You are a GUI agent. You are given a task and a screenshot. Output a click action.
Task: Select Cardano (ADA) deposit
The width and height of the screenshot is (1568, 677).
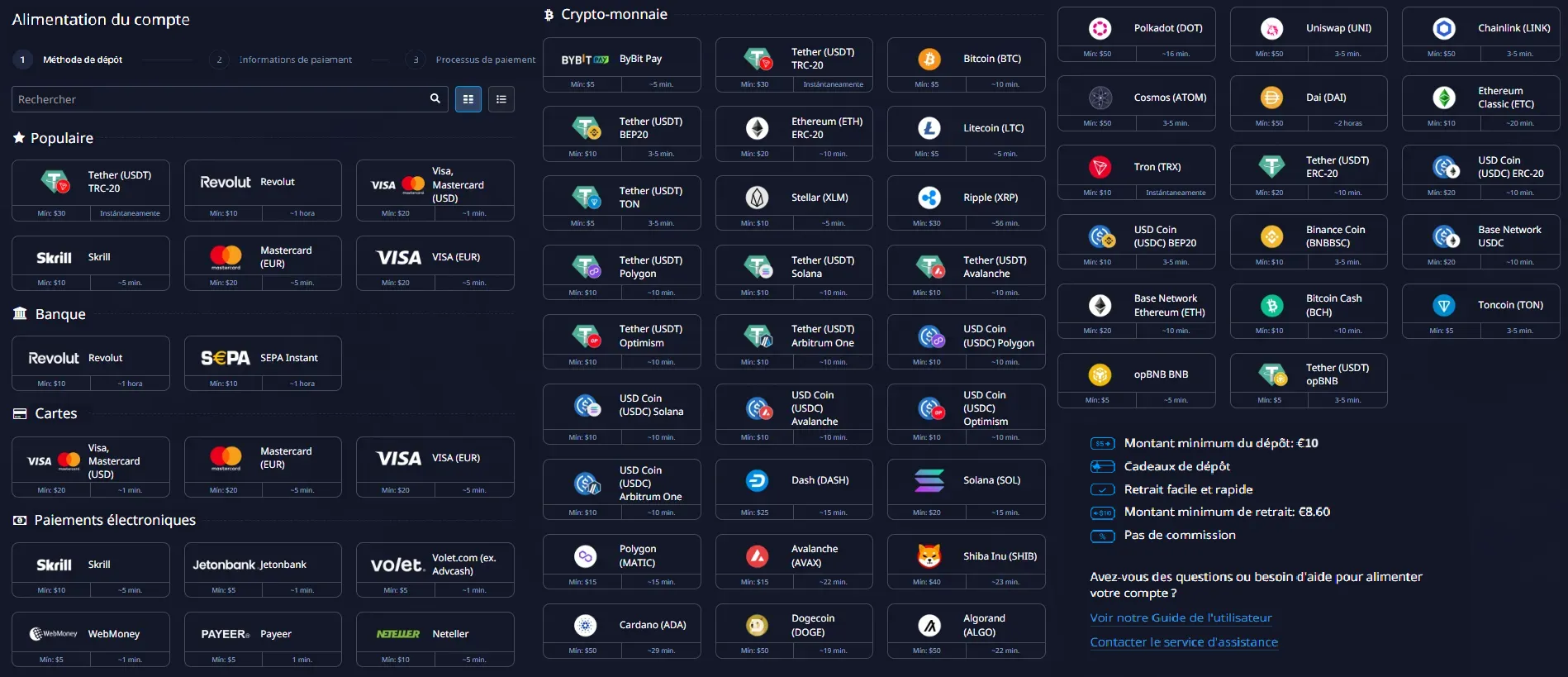pos(622,631)
